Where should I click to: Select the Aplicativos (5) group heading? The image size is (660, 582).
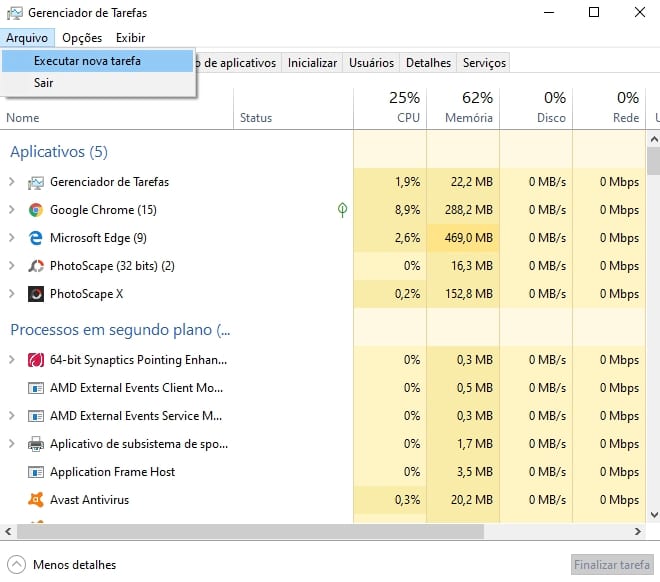(59, 152)
